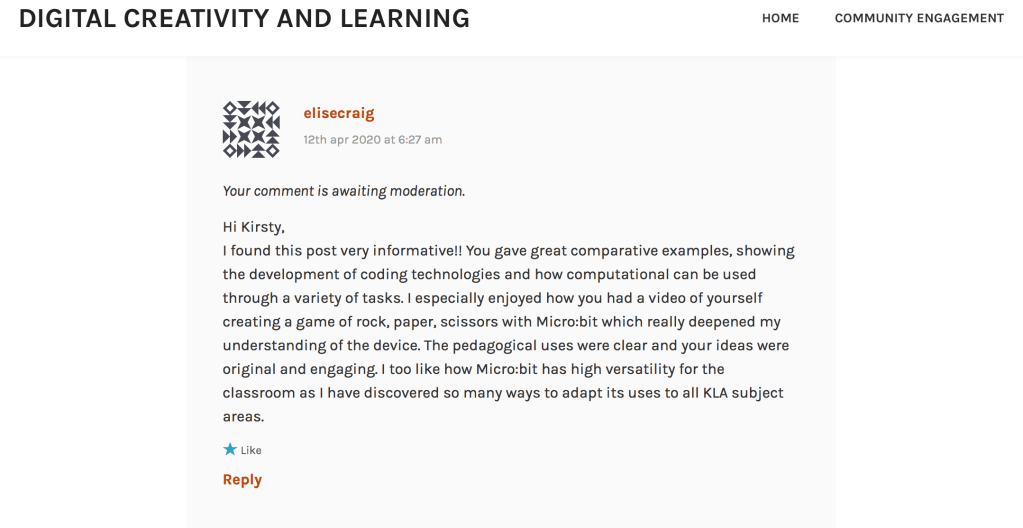Open the elisecraig author link

(x=339, y=113)
